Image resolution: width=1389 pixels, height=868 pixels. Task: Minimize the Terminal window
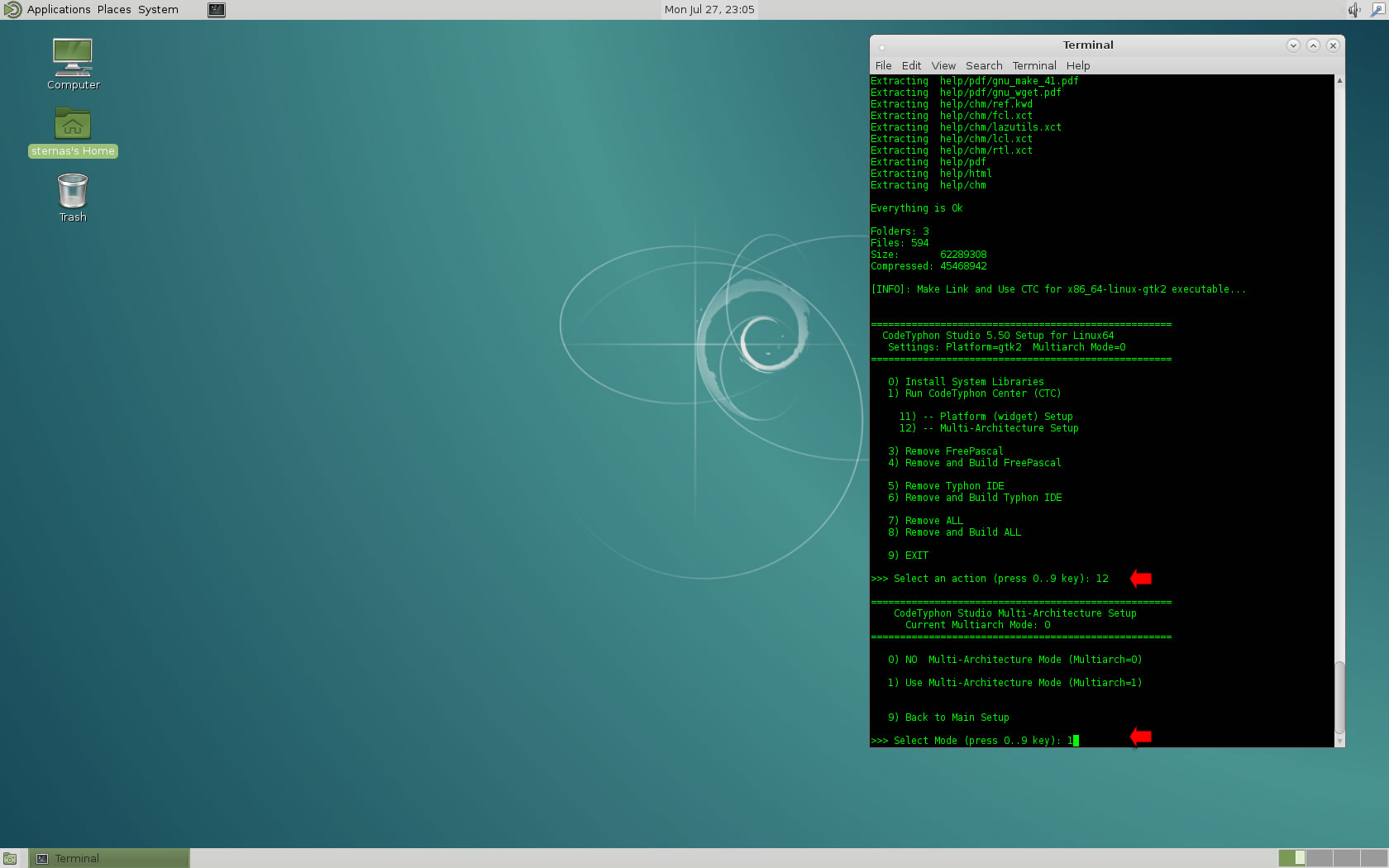point(1293,45)
